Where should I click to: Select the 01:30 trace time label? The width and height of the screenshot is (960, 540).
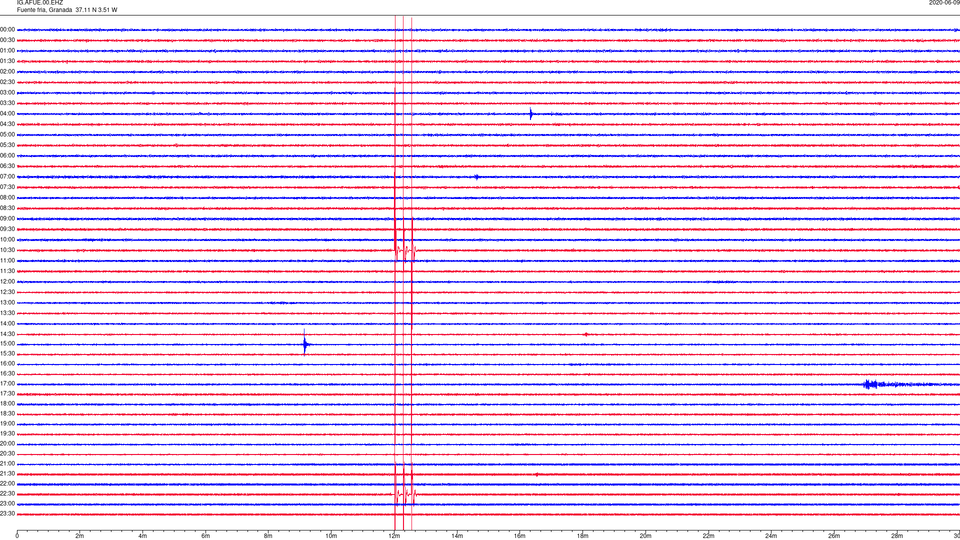click(x=7, y=61)
